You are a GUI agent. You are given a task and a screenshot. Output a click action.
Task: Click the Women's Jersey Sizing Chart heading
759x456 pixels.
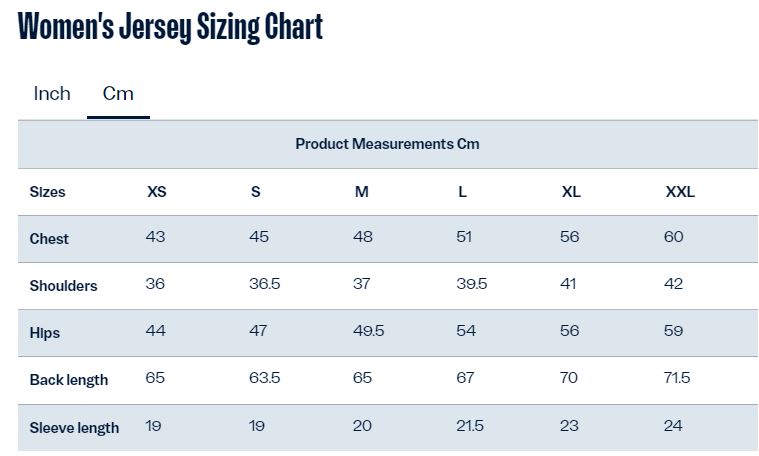[170, 27]
